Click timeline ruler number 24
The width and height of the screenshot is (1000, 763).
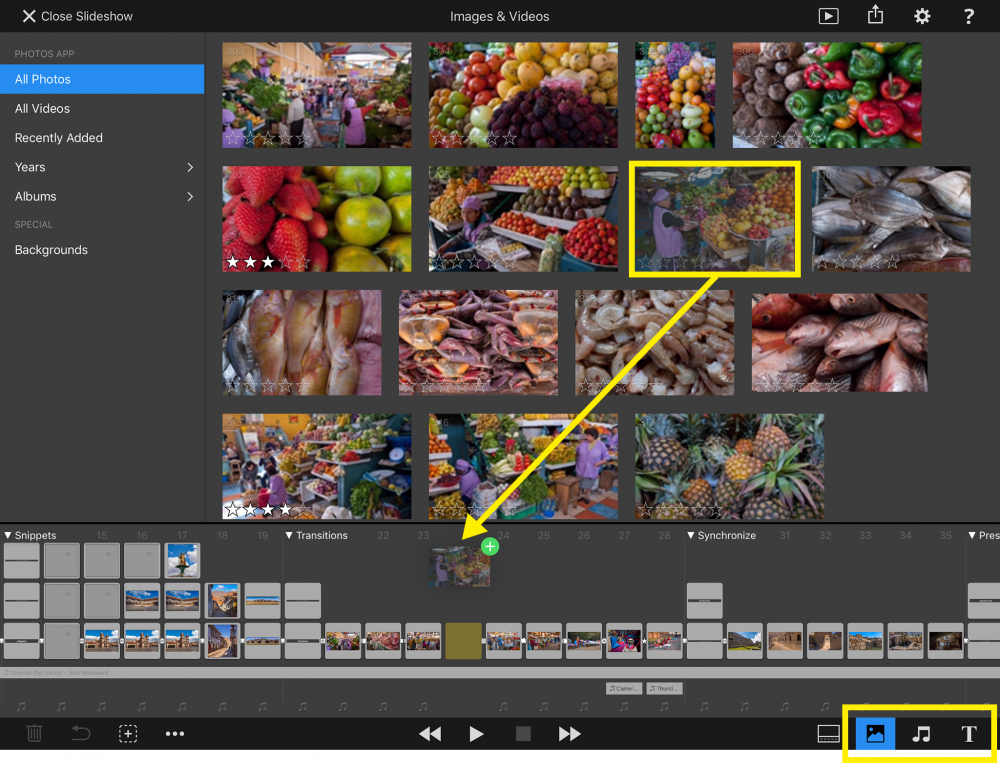point(503,535)
